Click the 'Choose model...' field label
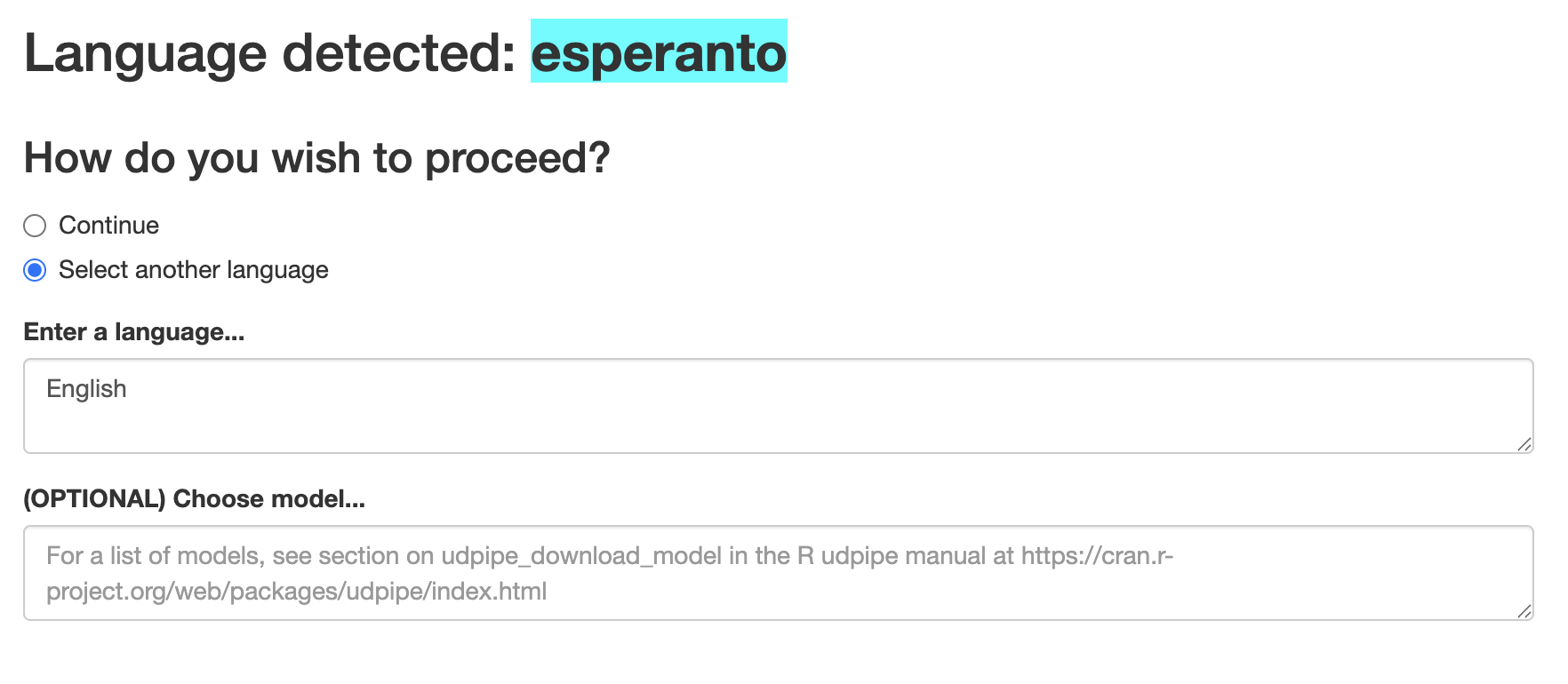Image resolution: width=1568 pixels, height=684 pixels. point(268,499)
